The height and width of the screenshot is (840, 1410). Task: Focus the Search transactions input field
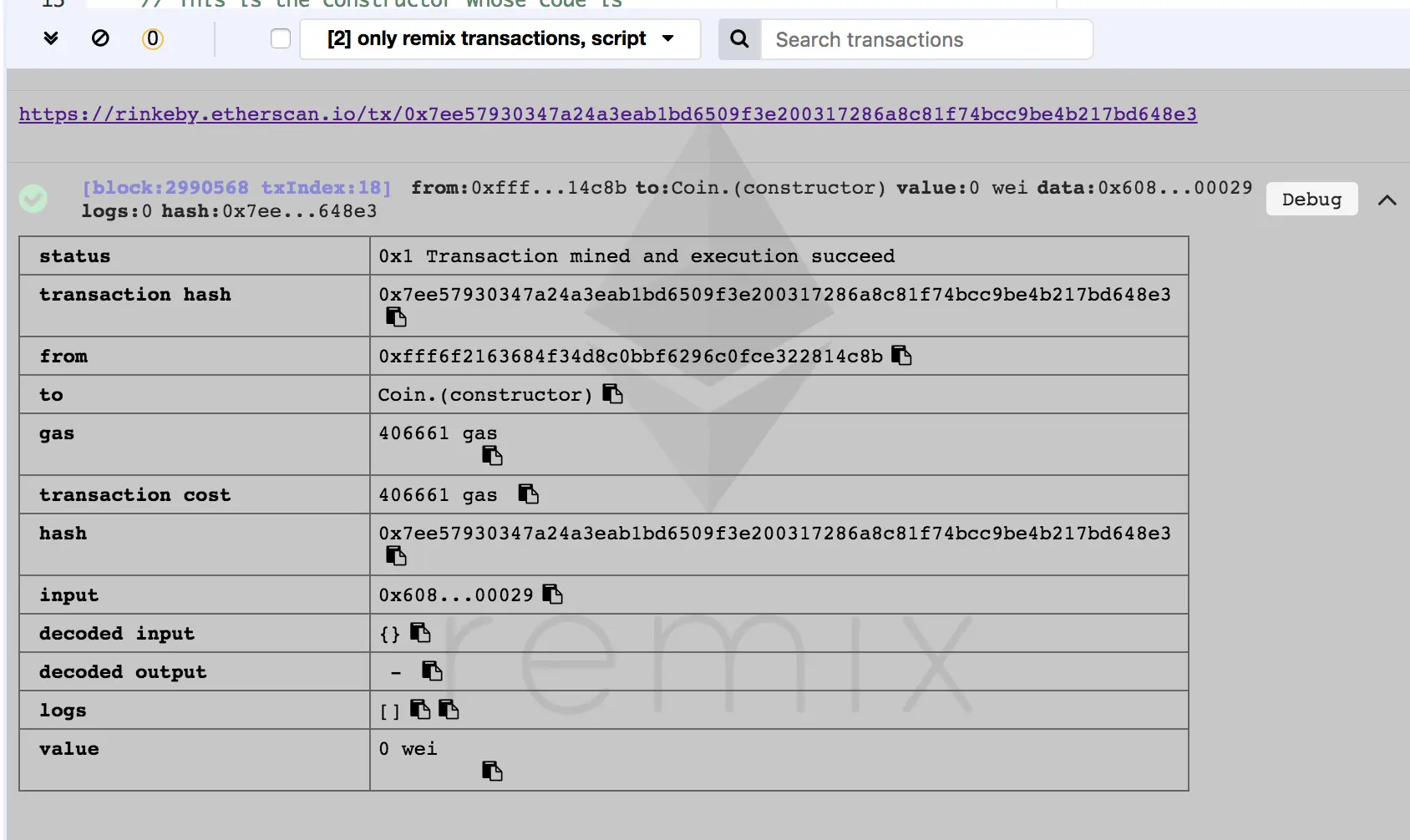pos(926,39)
